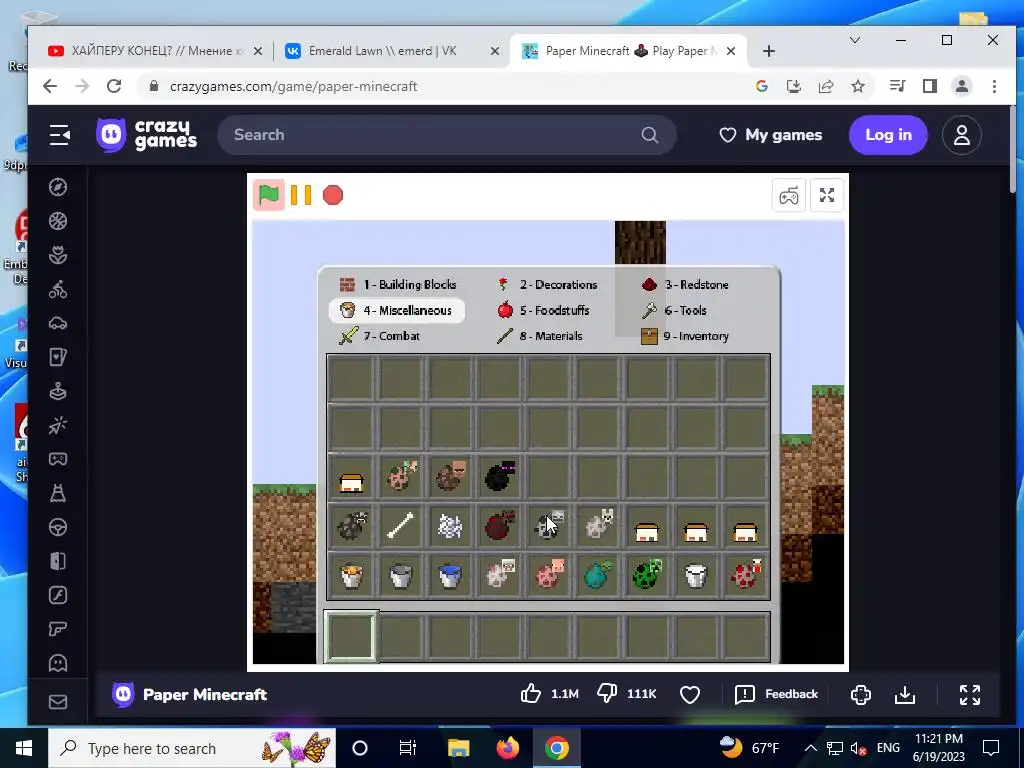Pick the bone item
The height and width of the screenshot is (768, 1024).
coord(400,526)
